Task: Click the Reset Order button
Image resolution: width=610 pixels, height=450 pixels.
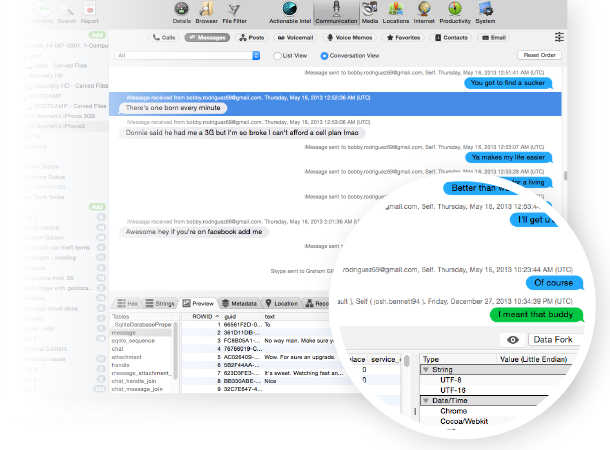Action: 539,55
